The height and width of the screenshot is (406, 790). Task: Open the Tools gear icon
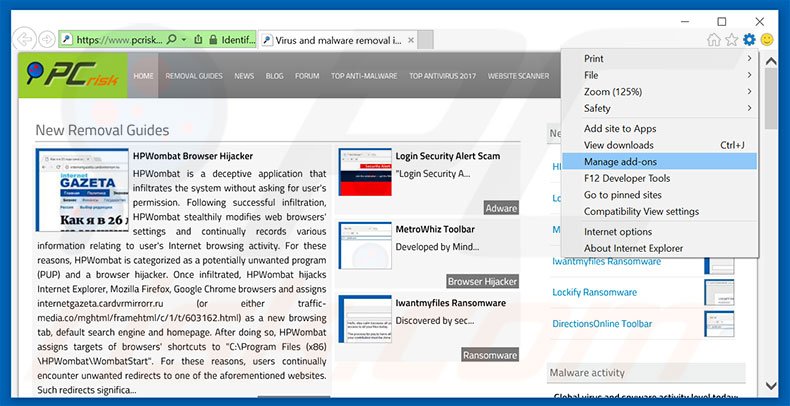point(749,39)
